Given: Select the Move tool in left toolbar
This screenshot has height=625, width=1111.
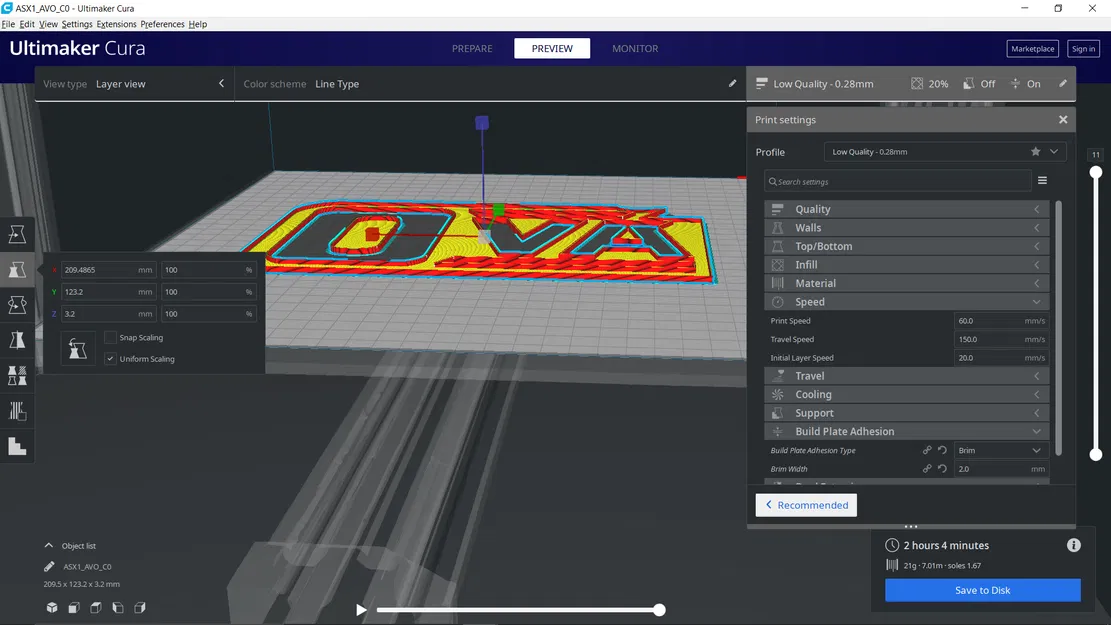Looking at the screenshot, I should point(17,234).
